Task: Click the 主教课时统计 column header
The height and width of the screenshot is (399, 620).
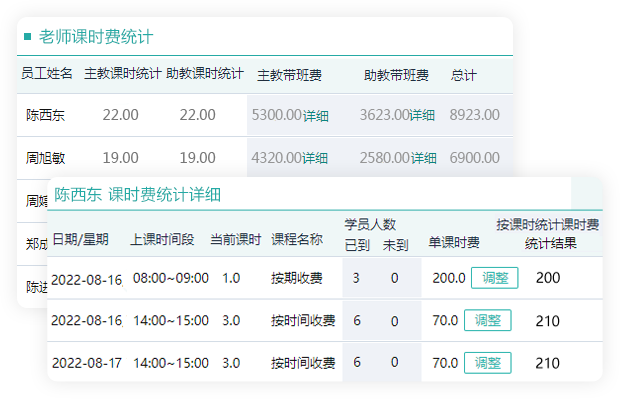Action: coord(123,74)
